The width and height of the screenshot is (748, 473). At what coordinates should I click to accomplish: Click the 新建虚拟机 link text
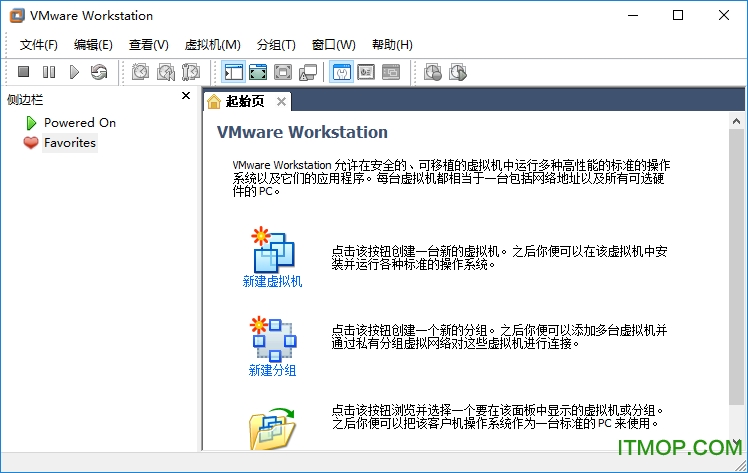[x=272, y=281]
